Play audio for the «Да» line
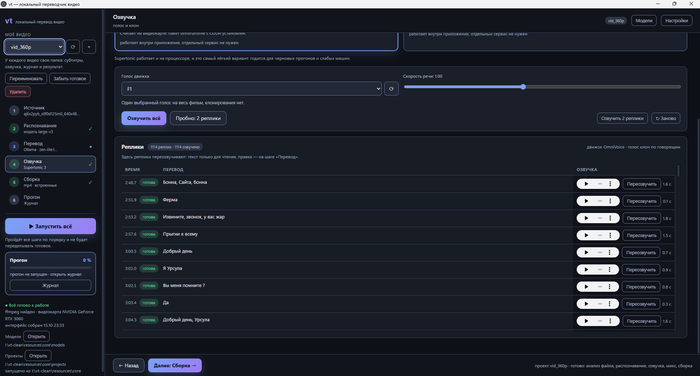 [586, 304]
